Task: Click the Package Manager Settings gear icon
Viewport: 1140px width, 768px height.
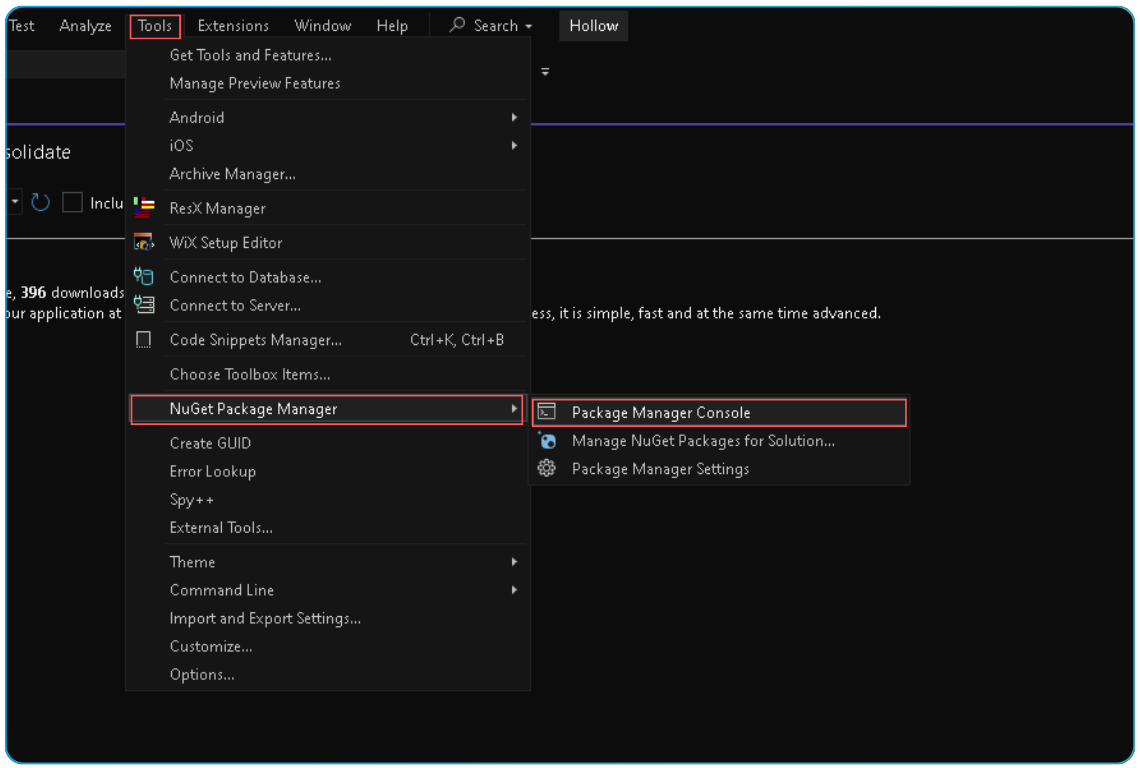Action: [546, 468]
